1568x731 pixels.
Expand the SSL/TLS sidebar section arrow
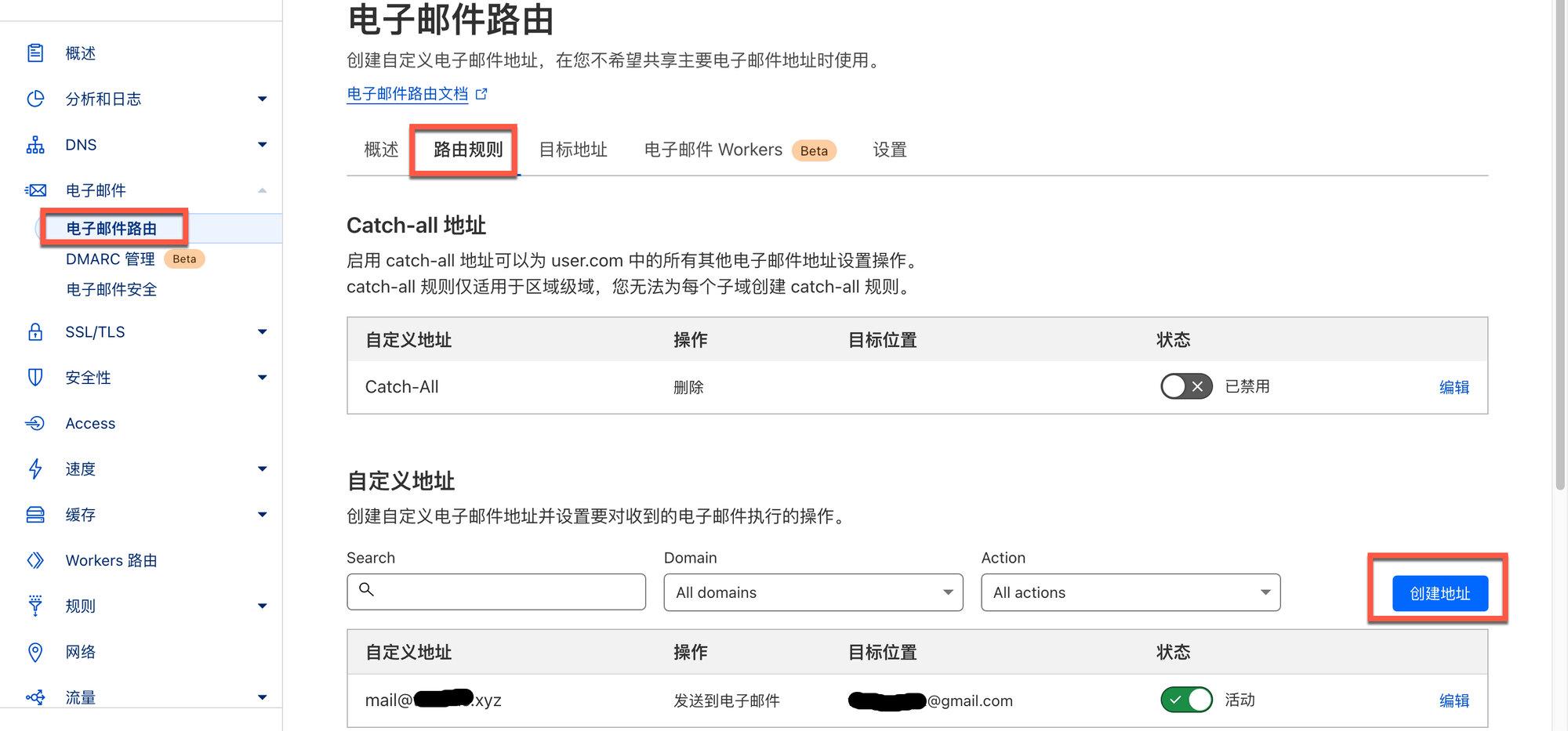point(263,331)
